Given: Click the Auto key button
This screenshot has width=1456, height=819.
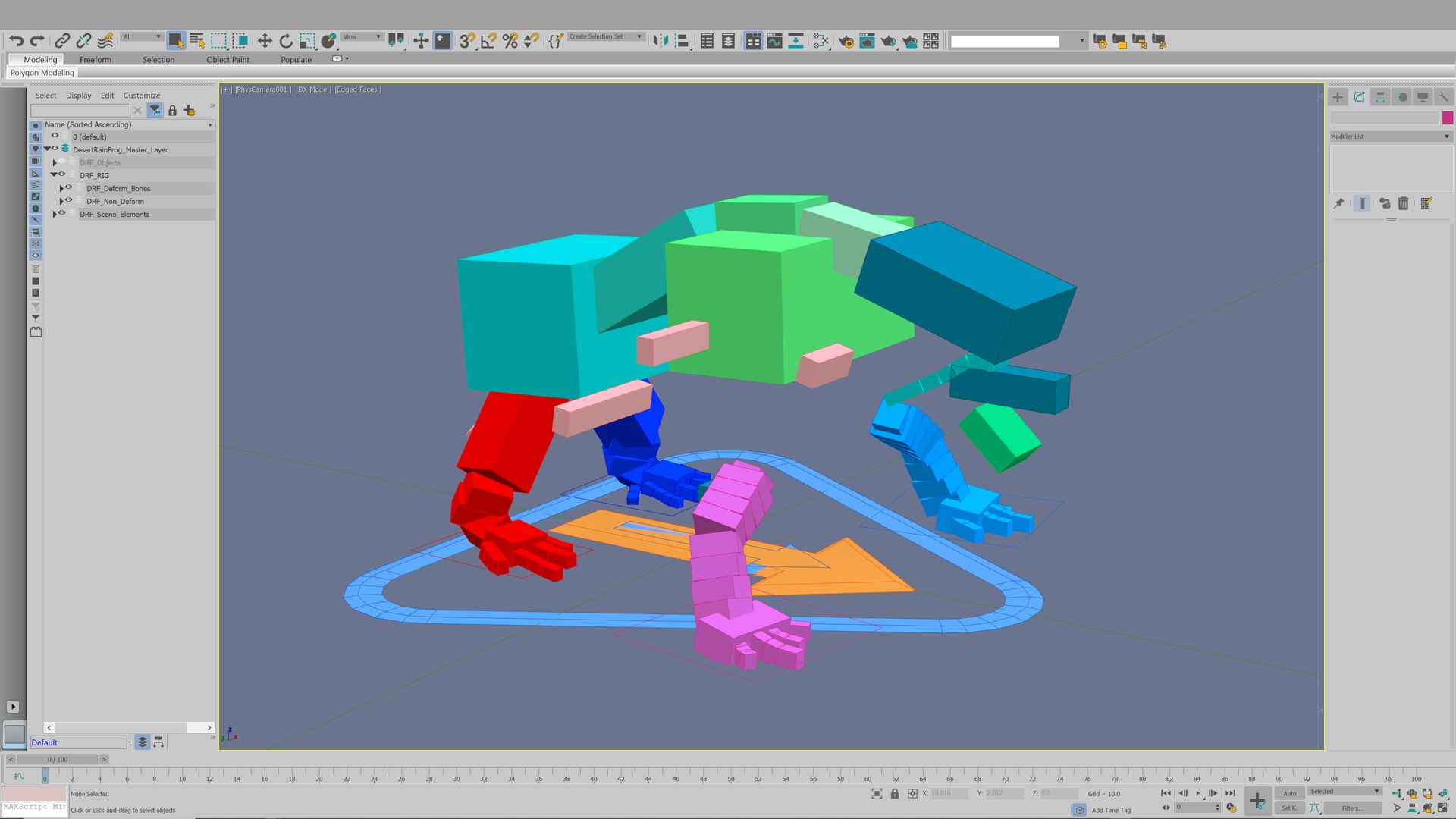Looking at the screenshot, I should pyautogui.click(x=1290, y=793).
